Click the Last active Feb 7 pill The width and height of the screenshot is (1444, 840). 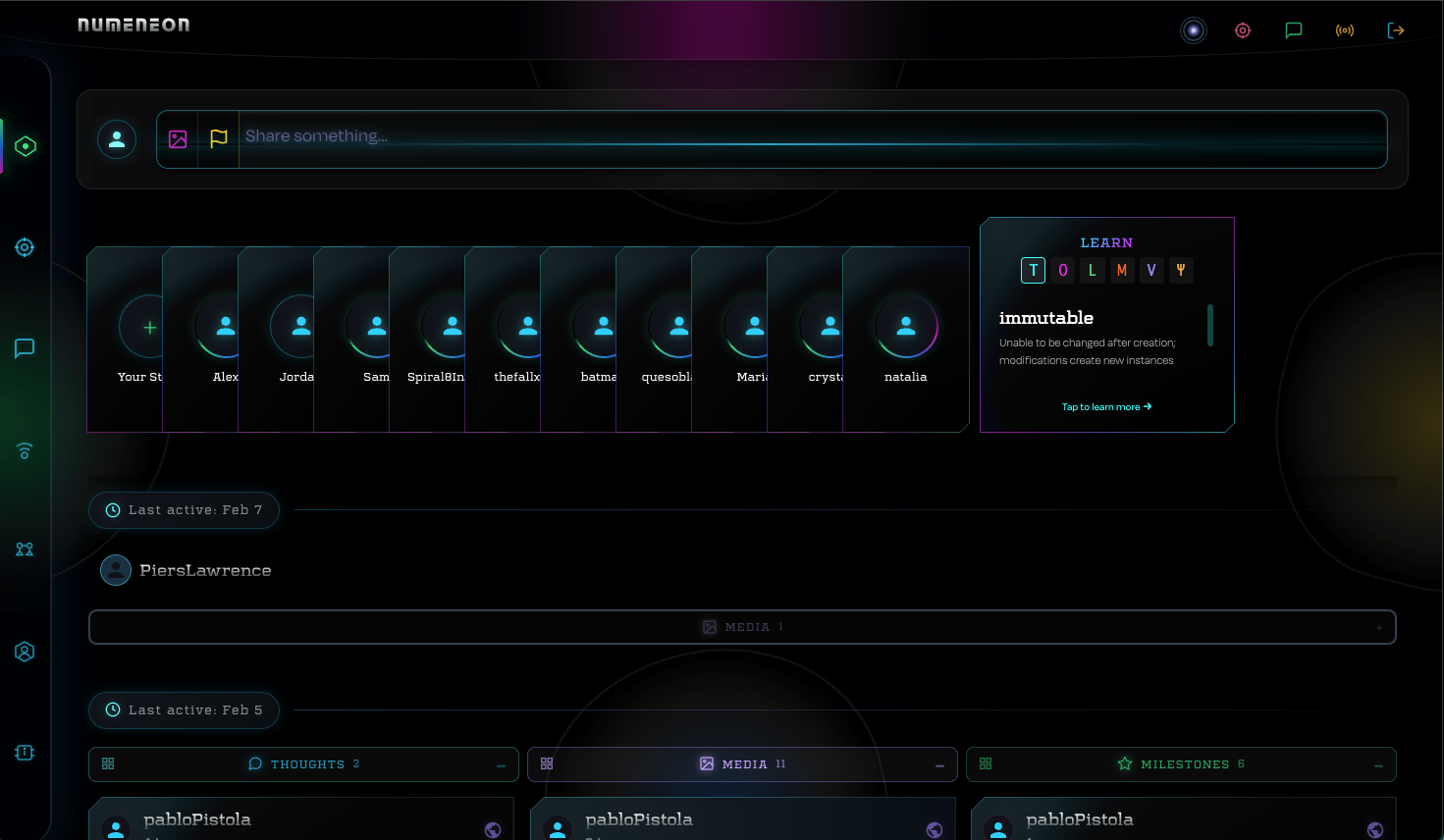coord(184,509)
